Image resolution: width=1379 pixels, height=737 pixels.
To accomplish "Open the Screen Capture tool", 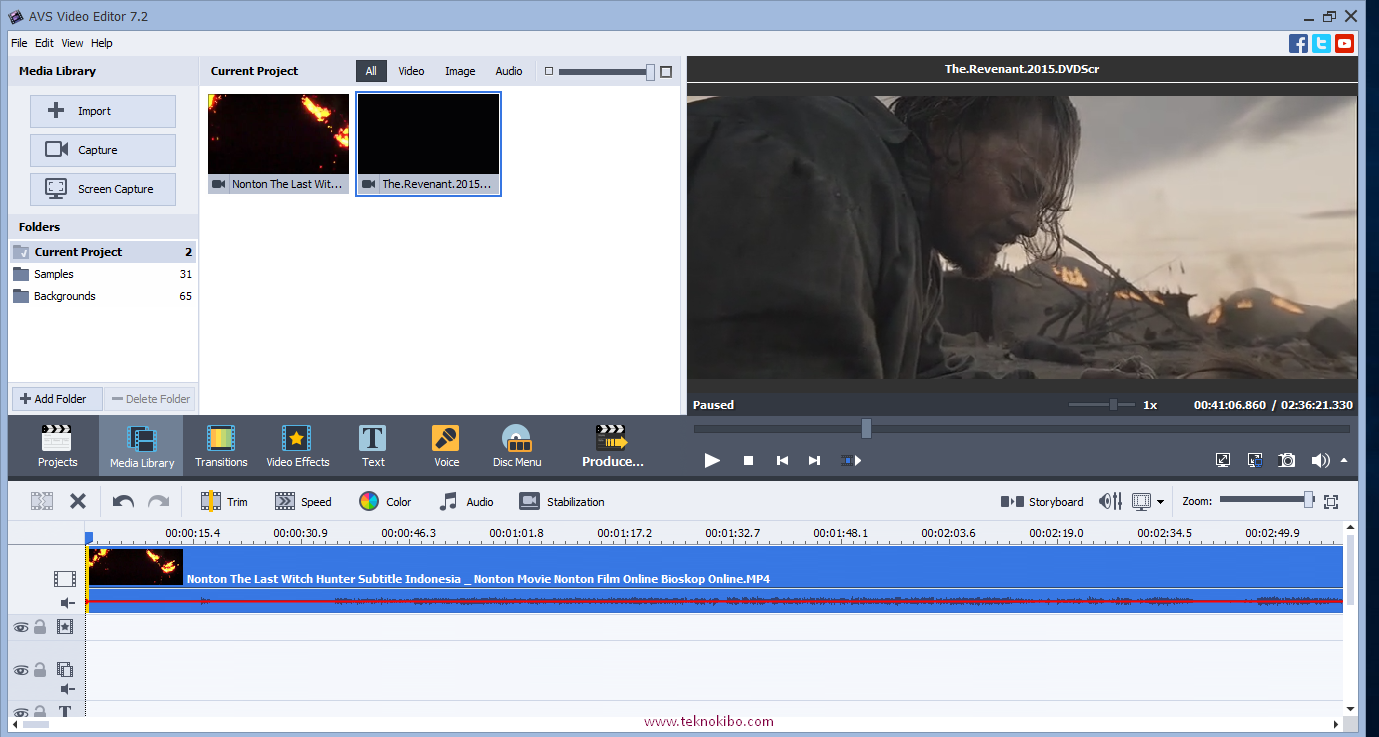I will pyautogui.click(x=102, y=189).
